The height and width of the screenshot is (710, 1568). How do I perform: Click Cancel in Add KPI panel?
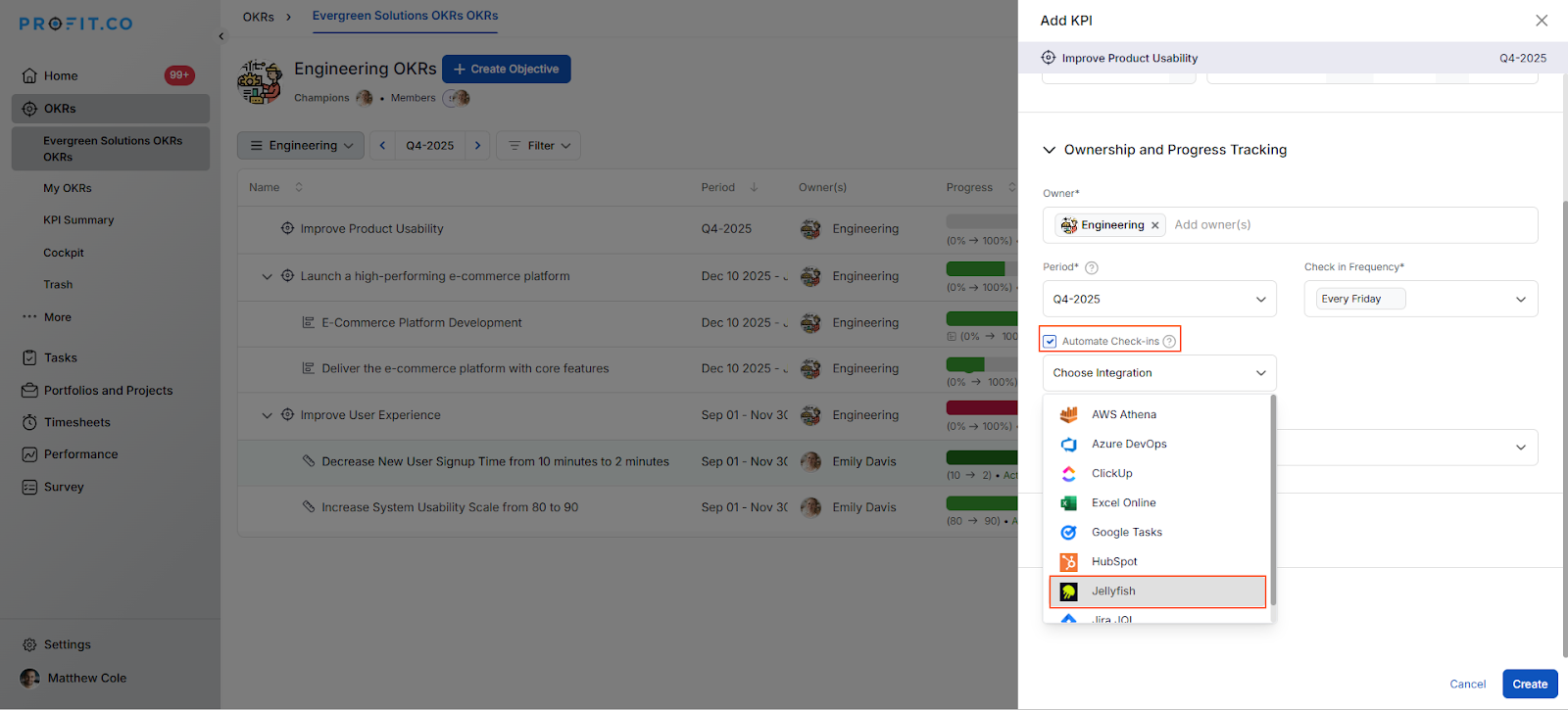1467,684
